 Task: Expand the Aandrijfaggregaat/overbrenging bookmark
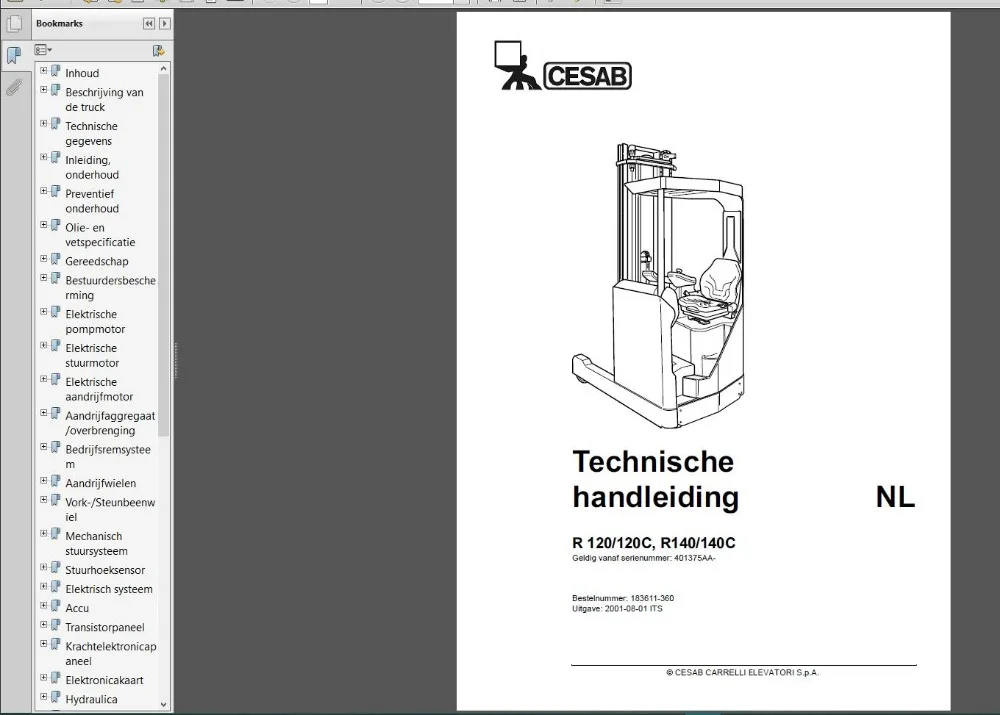click(x=43, y=413)
